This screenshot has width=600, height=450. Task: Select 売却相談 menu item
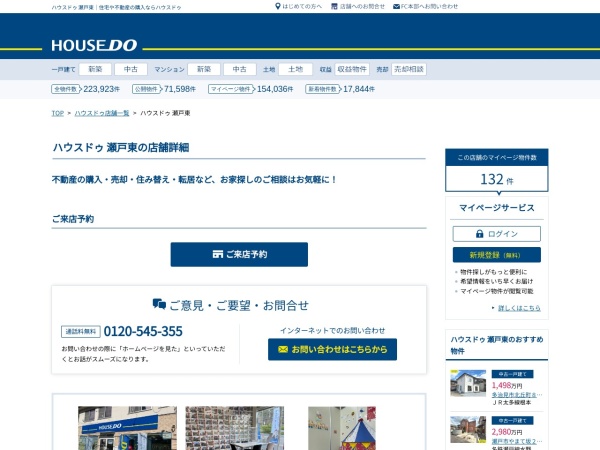pyautogui.click(x=409, y=69)
